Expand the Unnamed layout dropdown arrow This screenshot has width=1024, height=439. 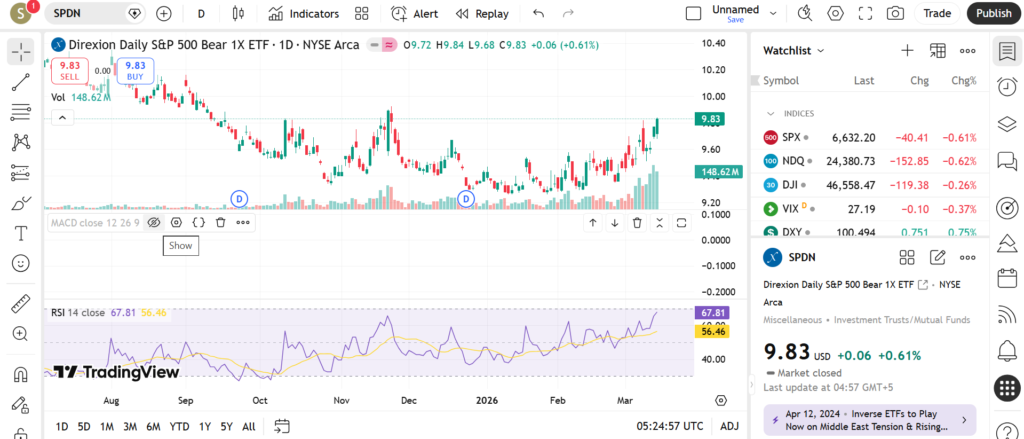pos(773,13)
